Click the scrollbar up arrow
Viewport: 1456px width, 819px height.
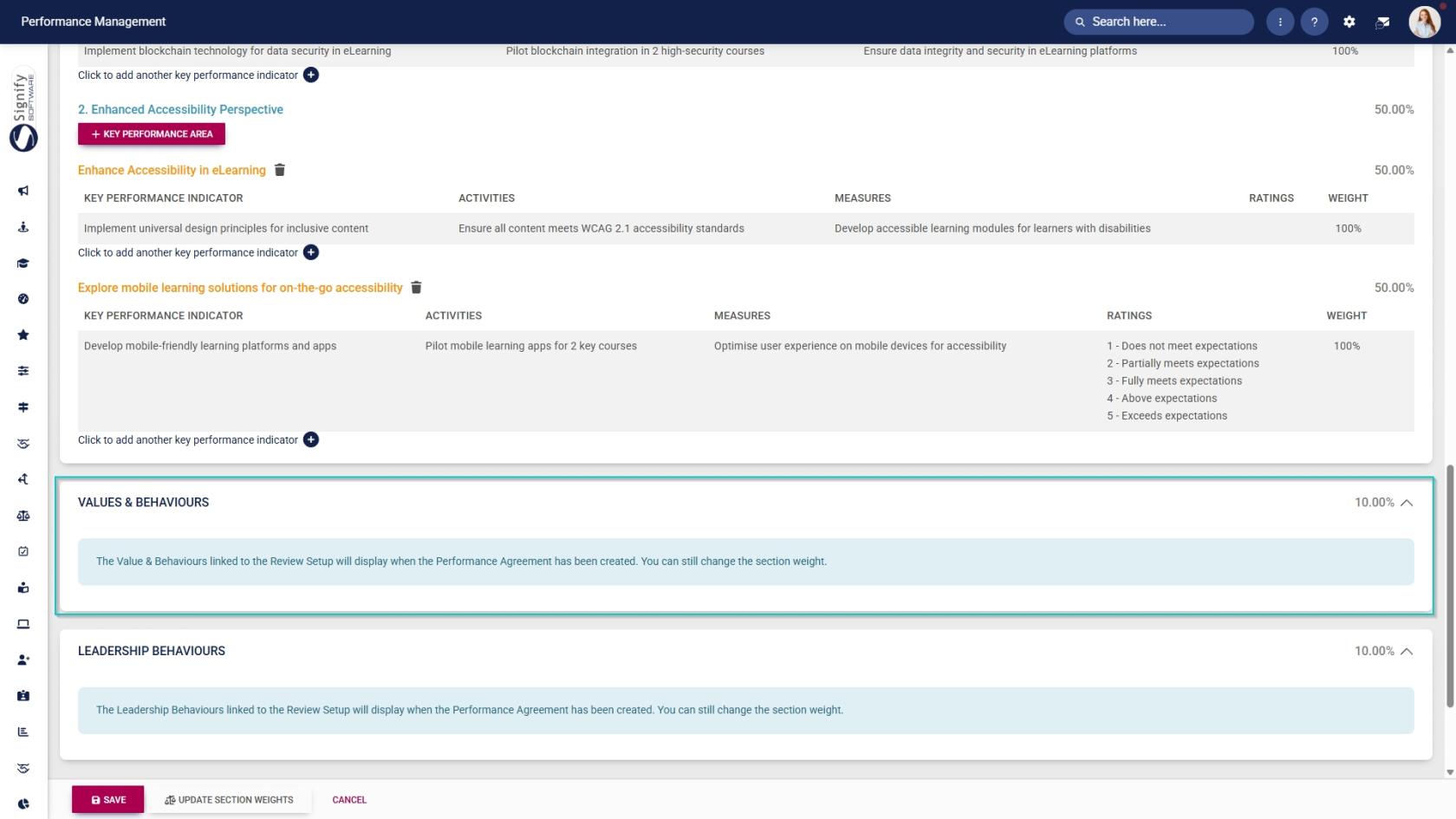(x=1450, y=50)
